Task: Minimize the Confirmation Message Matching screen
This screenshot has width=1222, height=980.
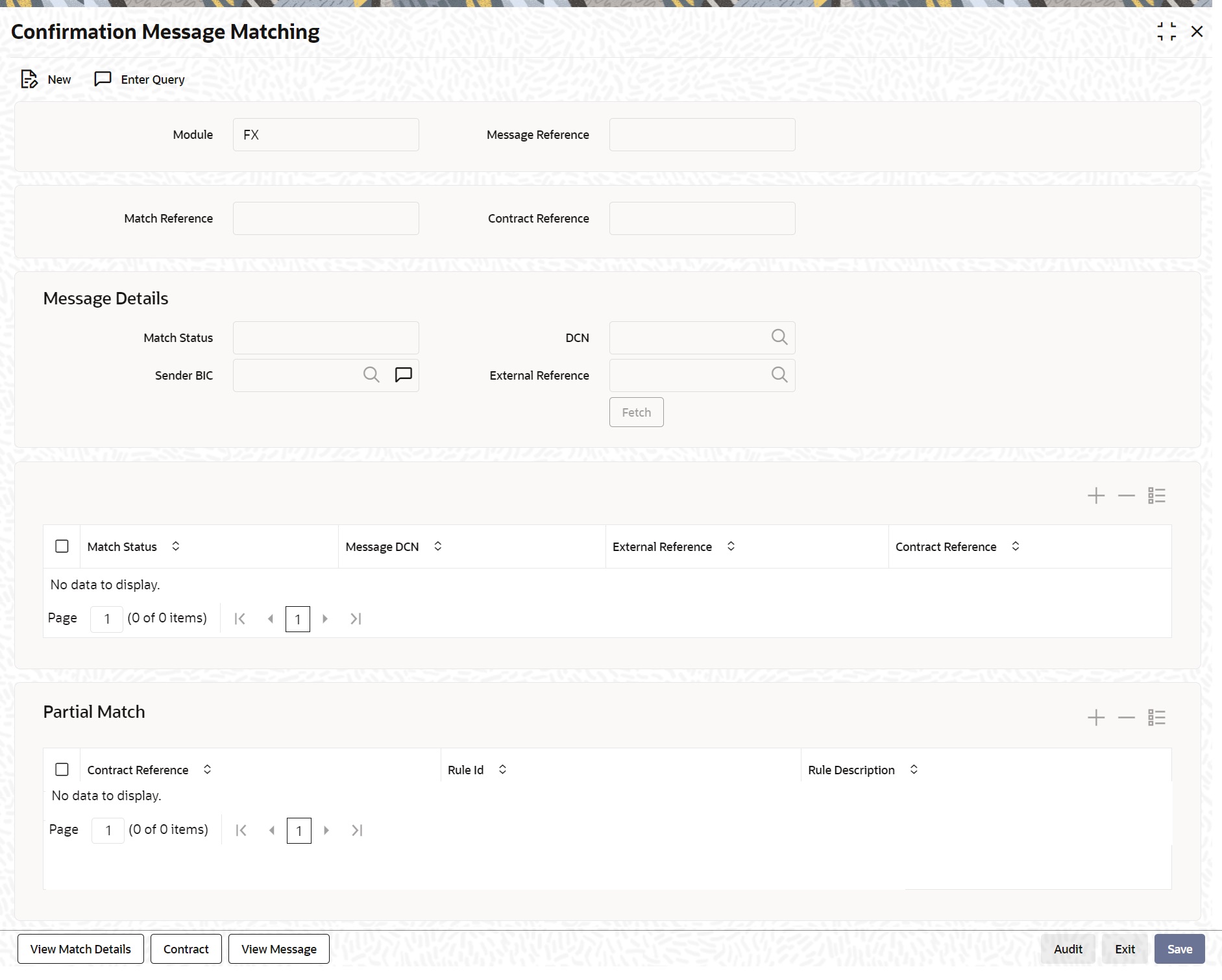Action: click(1166, 31)
